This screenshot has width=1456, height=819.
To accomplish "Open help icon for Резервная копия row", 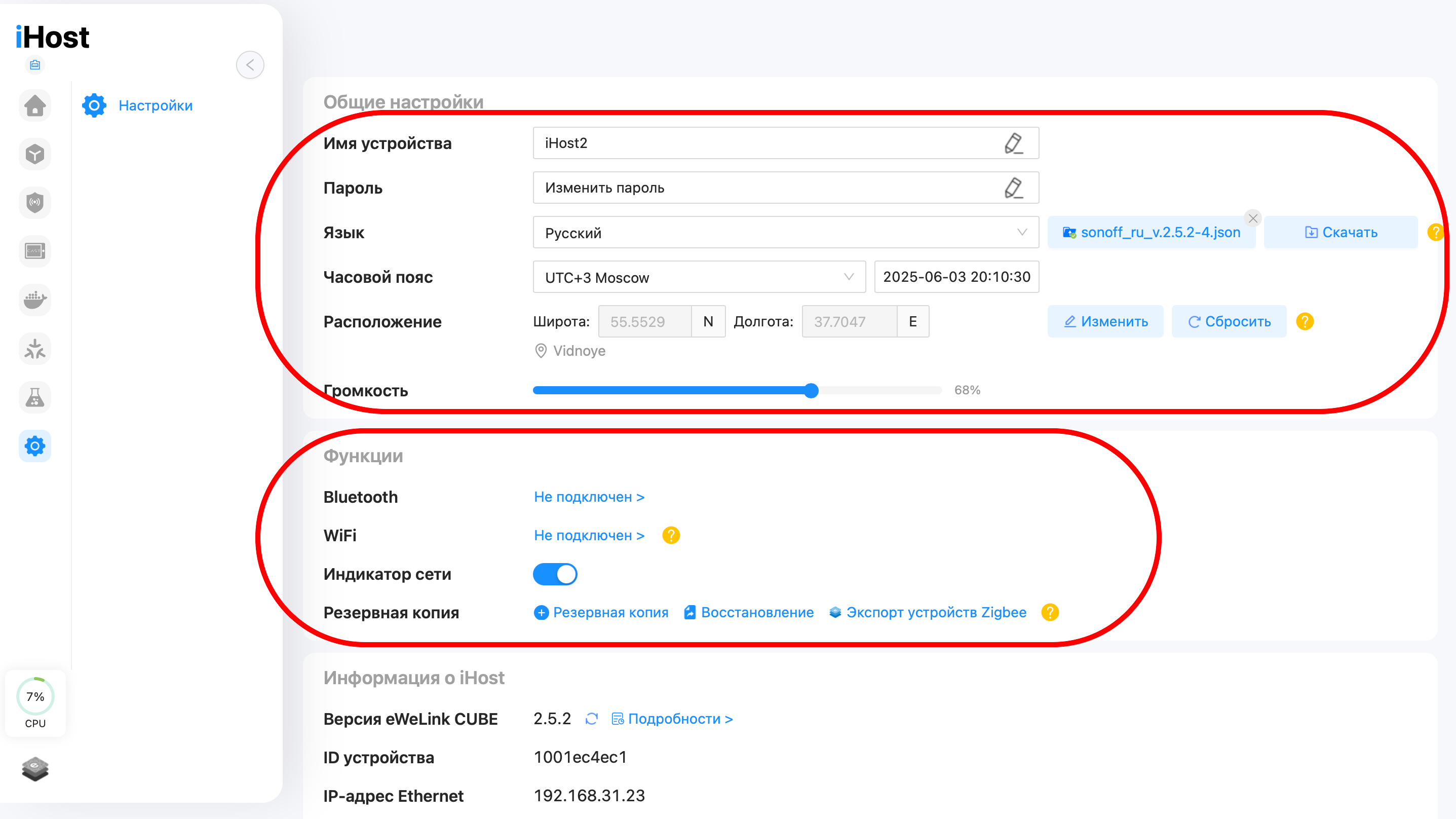I will (x=1050, y=612).
